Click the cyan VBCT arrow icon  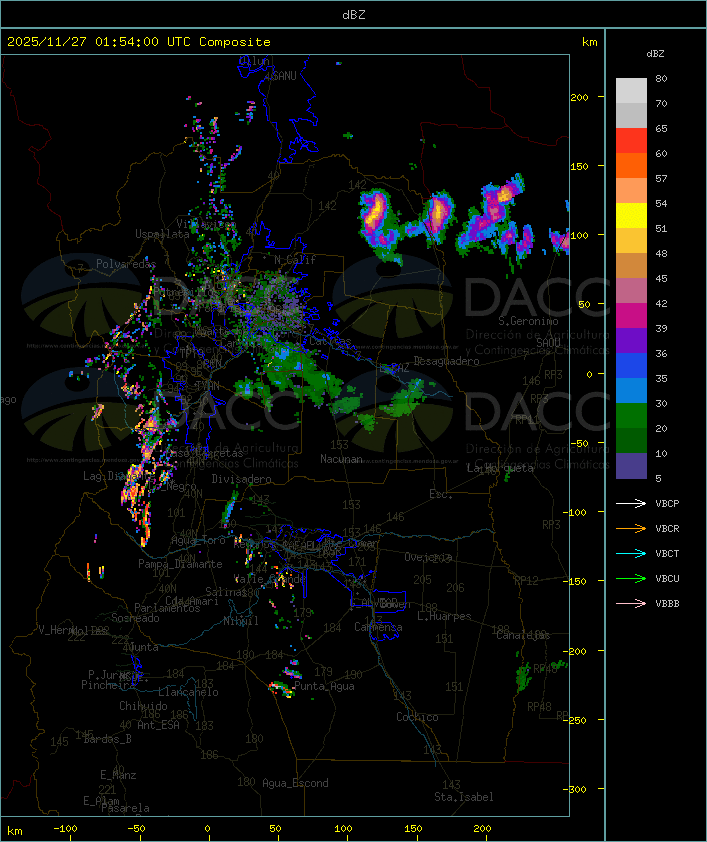coord(631,553)
